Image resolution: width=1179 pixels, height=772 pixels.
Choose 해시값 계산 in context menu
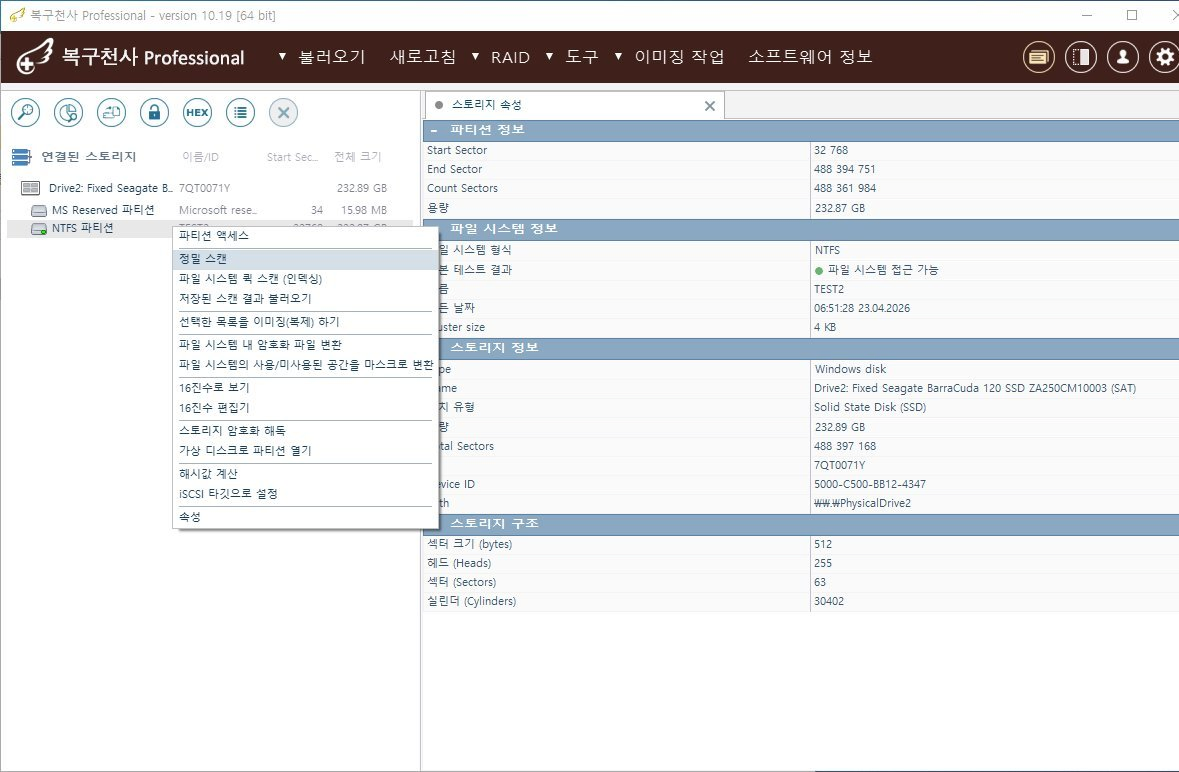coord(305,474)
